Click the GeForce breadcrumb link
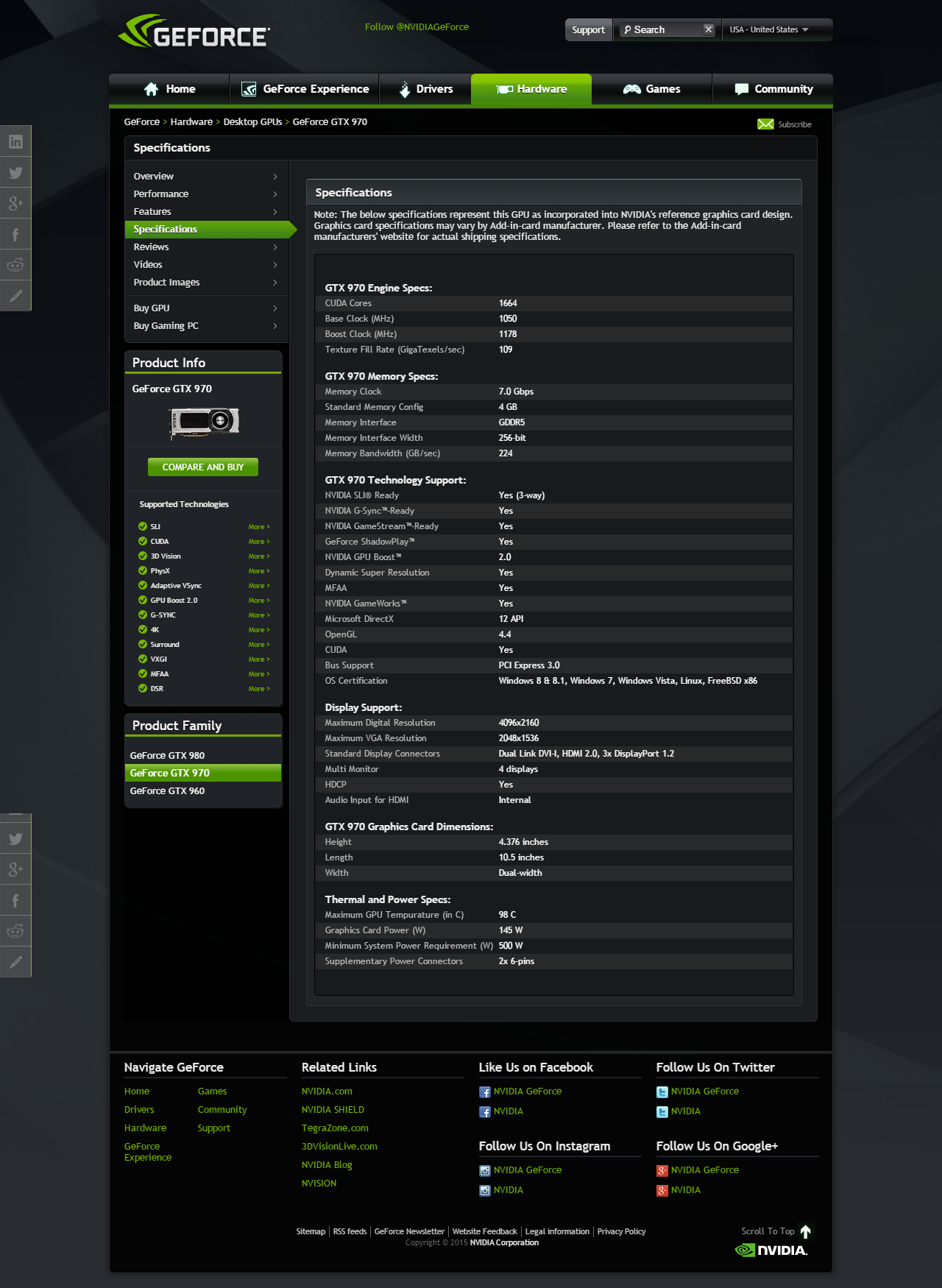Screen dimensions: 942x1288 [x=142, y=122]
